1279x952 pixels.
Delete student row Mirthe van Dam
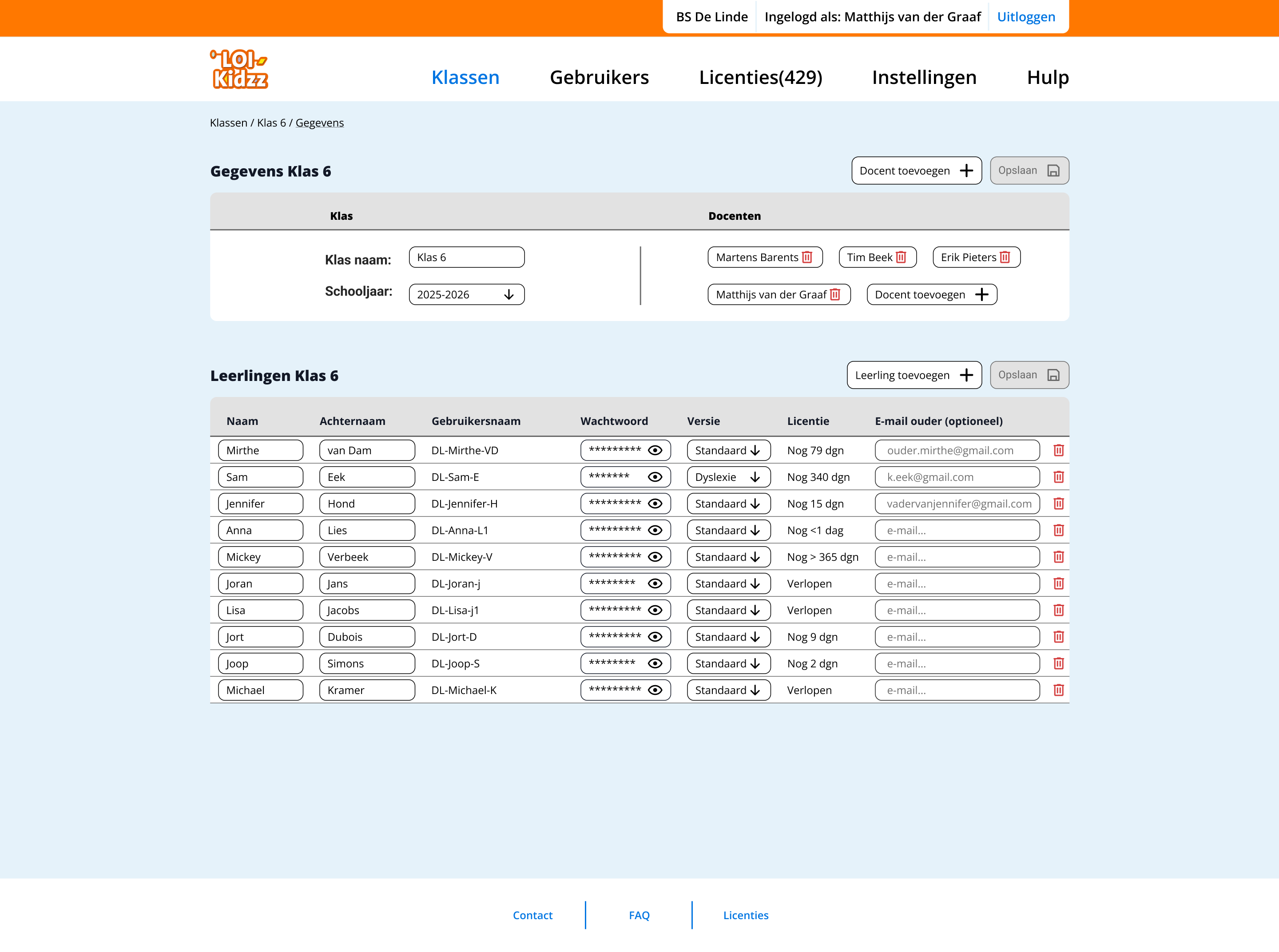click(1058, 450)
